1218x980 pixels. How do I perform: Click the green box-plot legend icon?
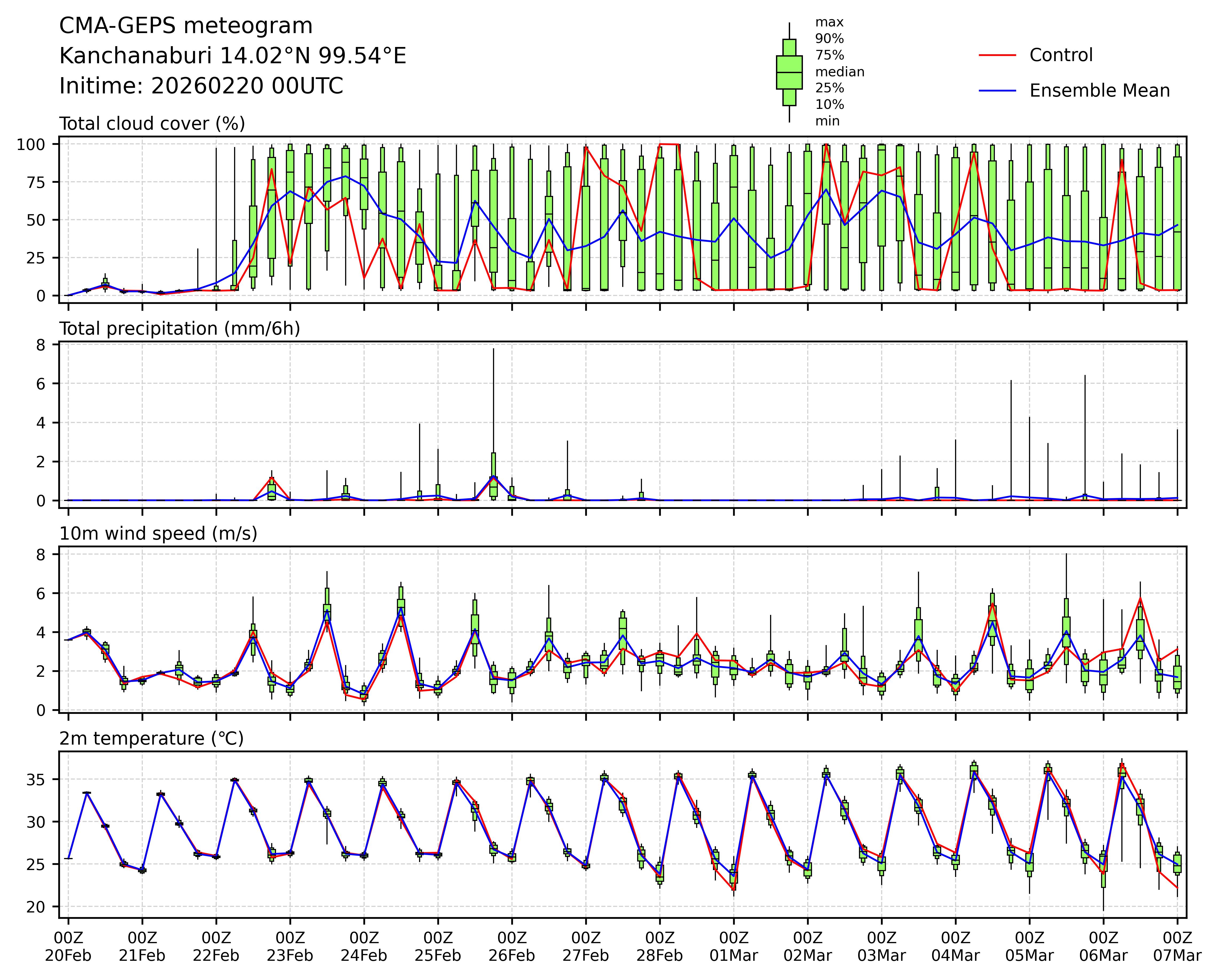coord(789,72)
